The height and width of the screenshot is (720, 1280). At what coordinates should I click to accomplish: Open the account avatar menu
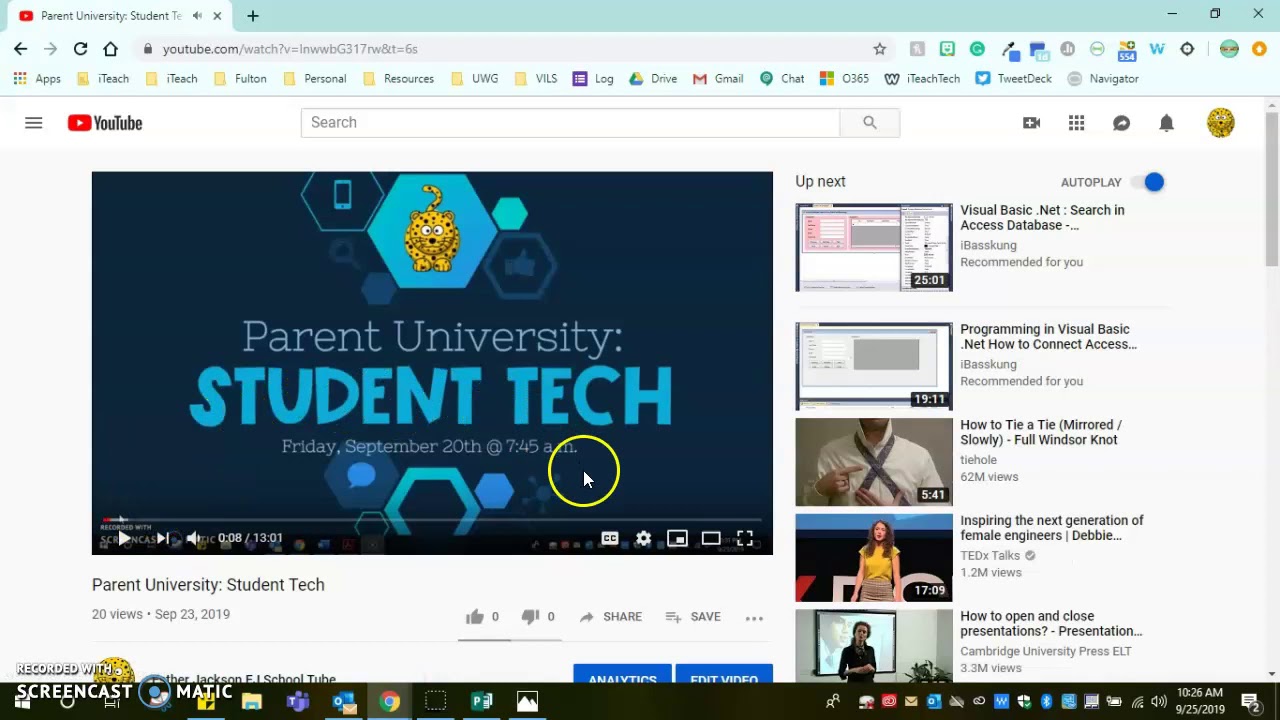pos(1220,123)
